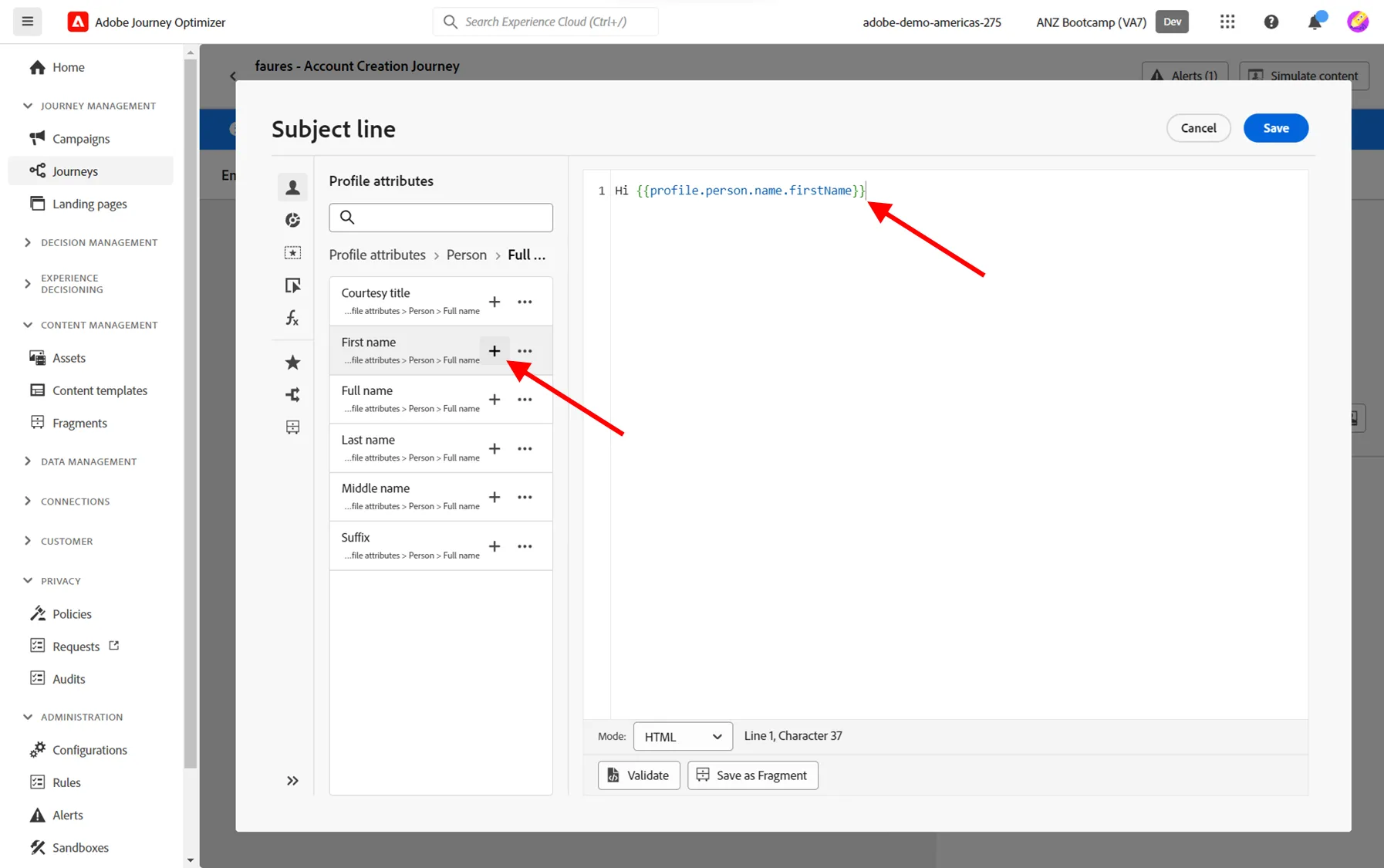
Task: Validate the subject line expression
Action: click(x=639, y=775)
